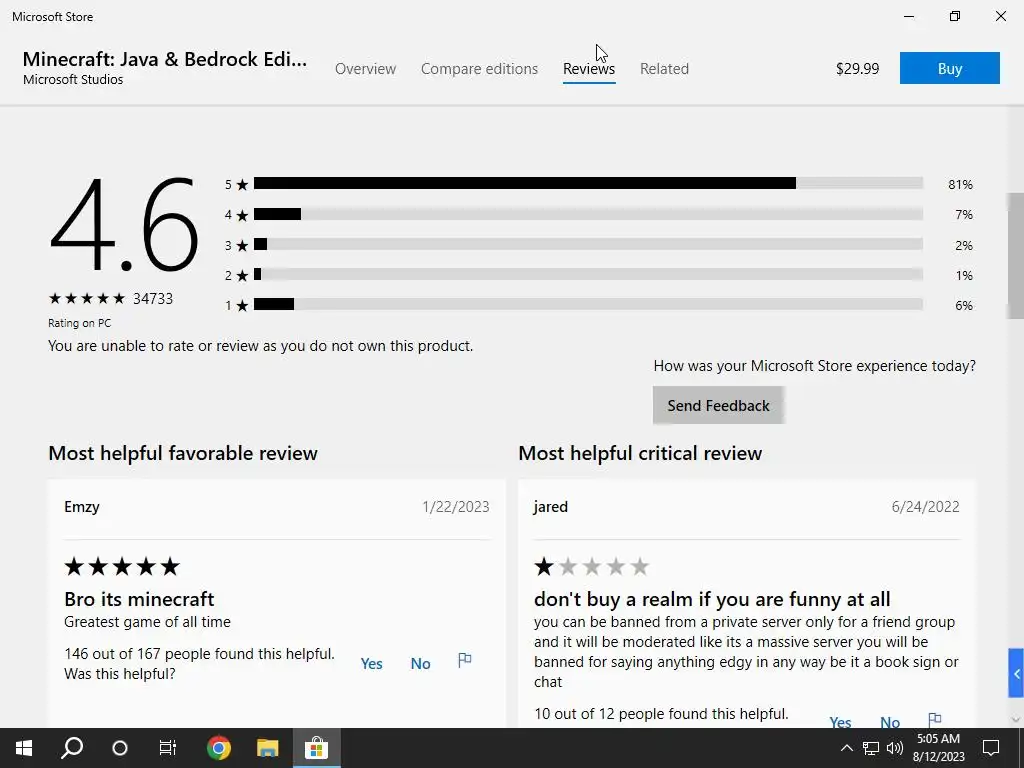This screenshot has height=768, width=1024.
Task: Buy Minecraft for $29.99
Action: click(950, 68)
